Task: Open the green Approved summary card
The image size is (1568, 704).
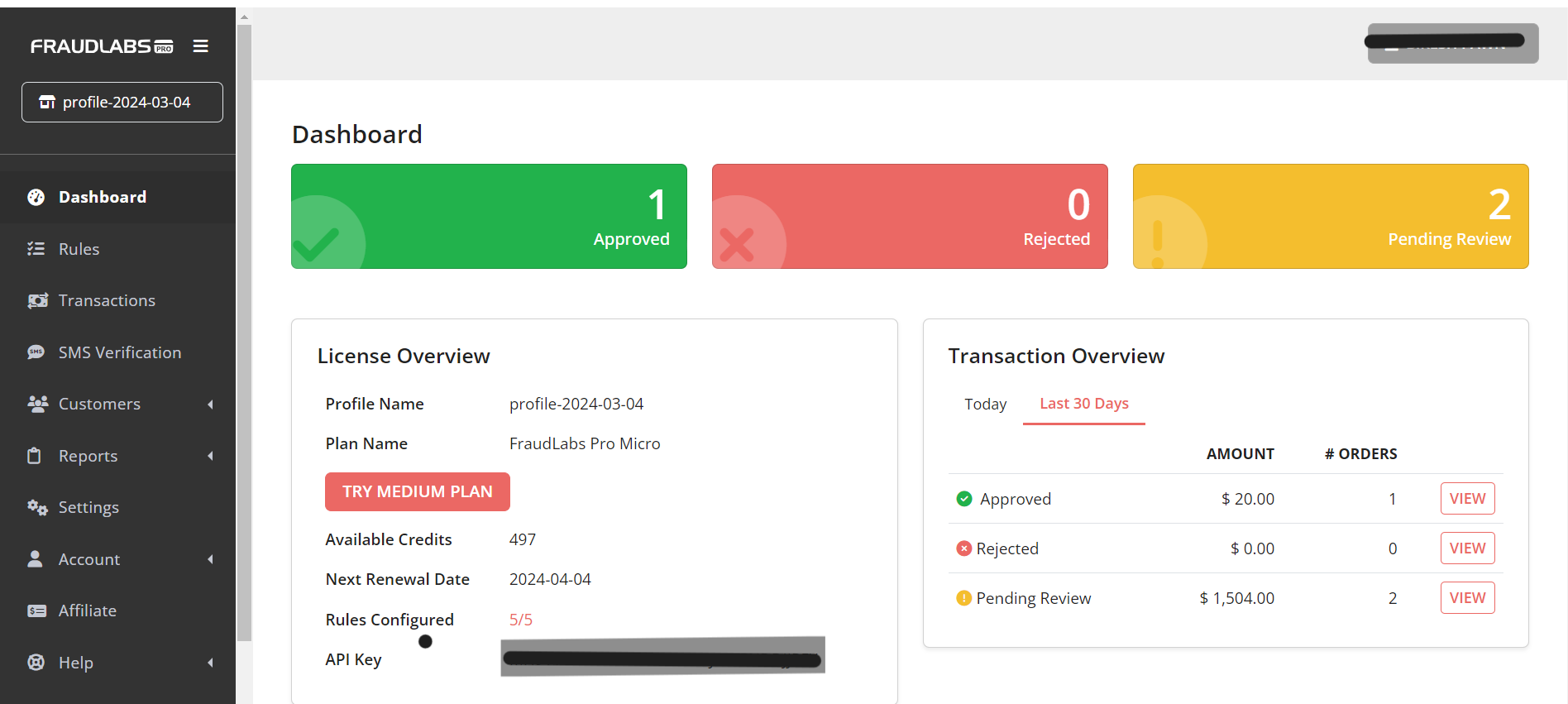Action: point(489,216)
